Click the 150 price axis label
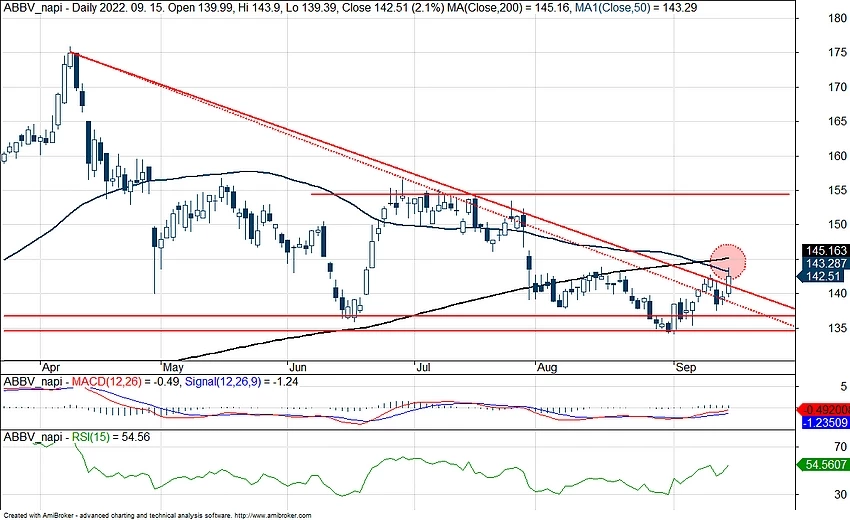Screen dimensions: 850x520 838,224
